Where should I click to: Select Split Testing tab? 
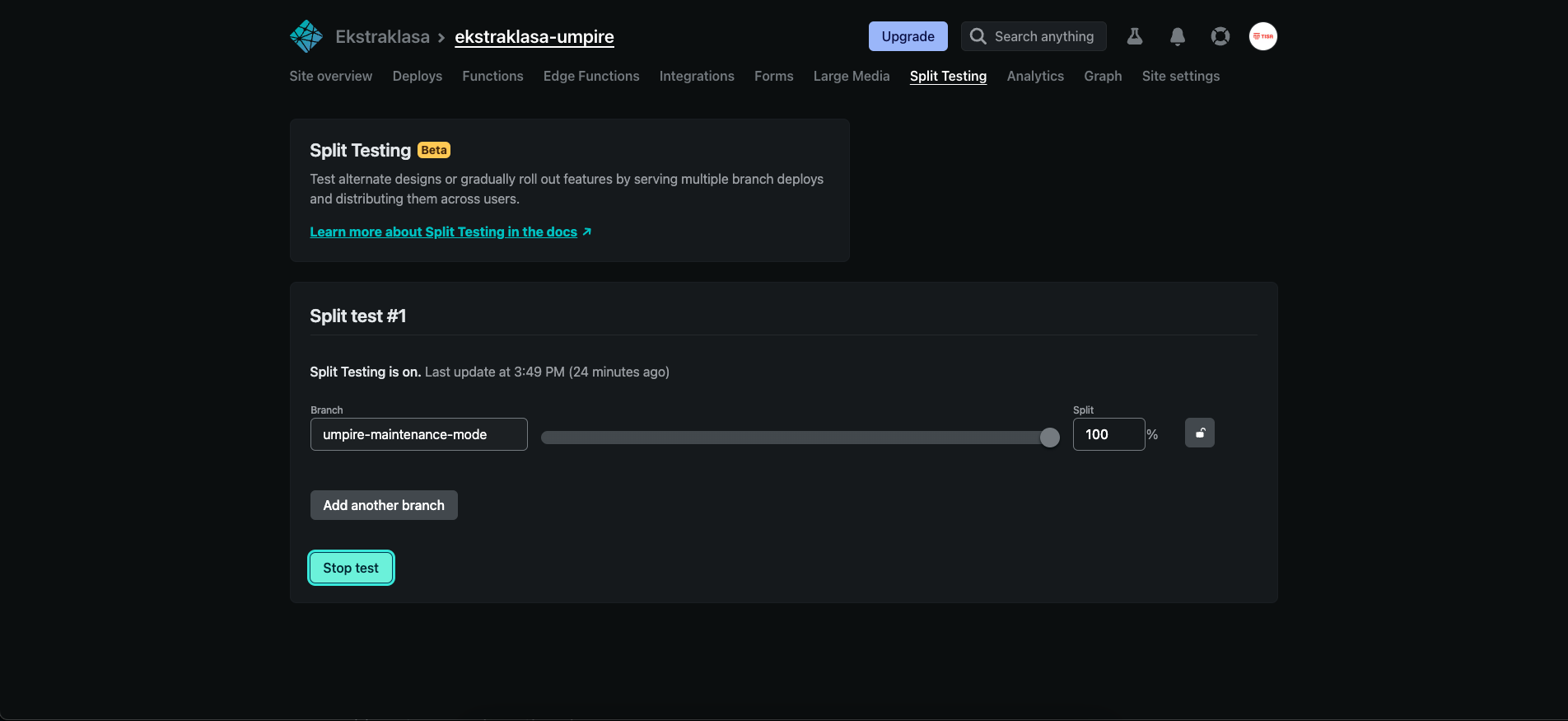pyautogui.click(x=948, y=76)
